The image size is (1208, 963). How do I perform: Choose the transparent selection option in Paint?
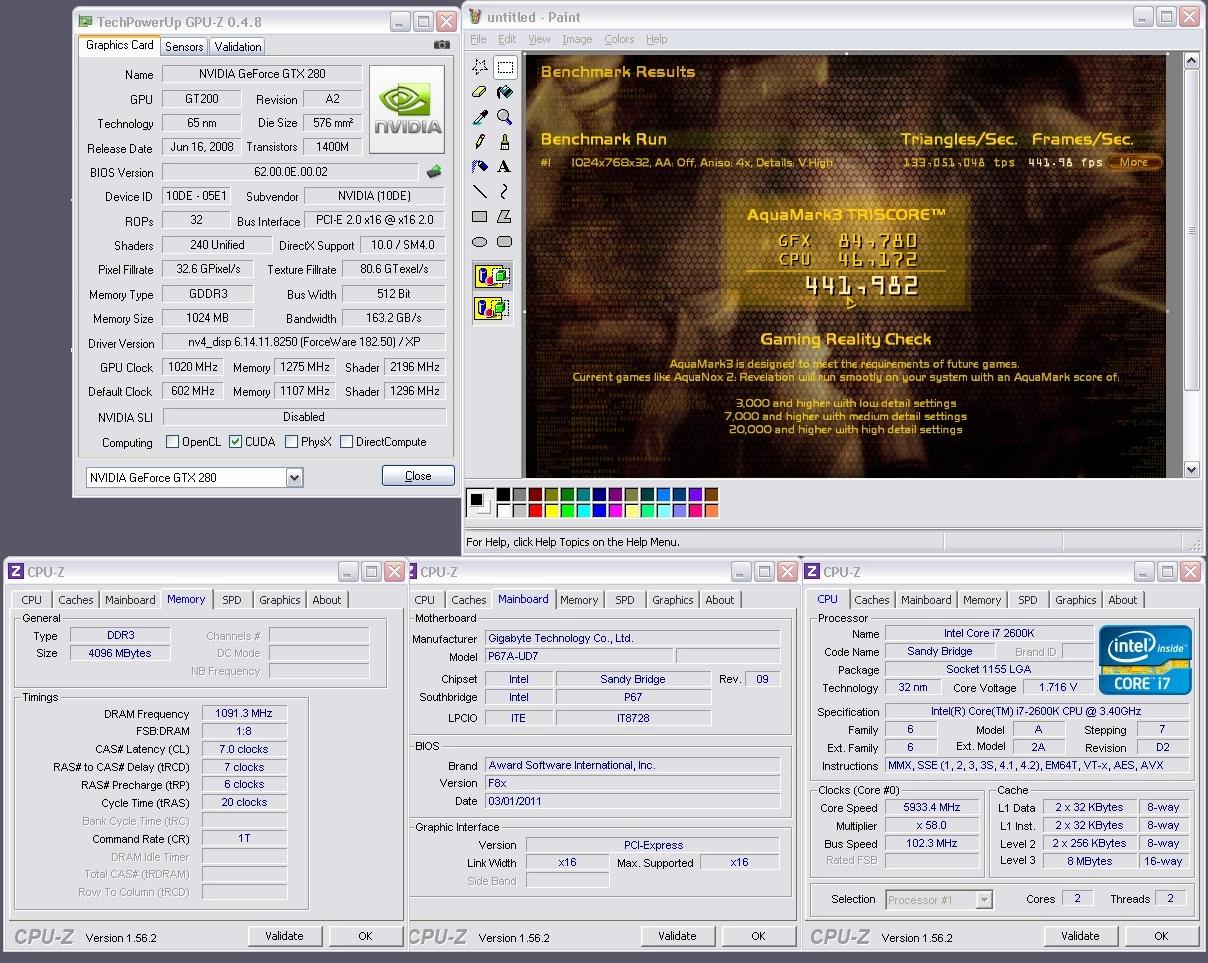point(493,308)
